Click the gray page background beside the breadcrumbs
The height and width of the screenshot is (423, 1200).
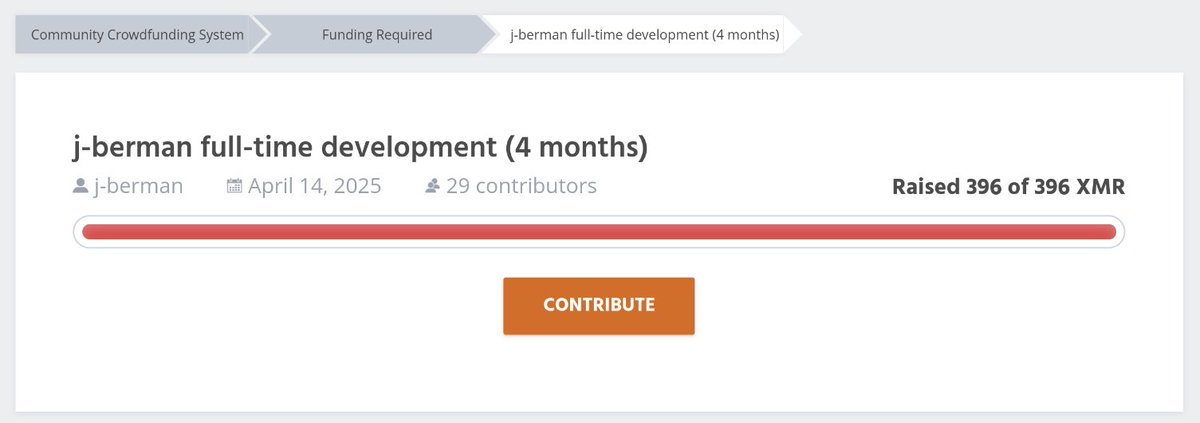pos(1000,35)
